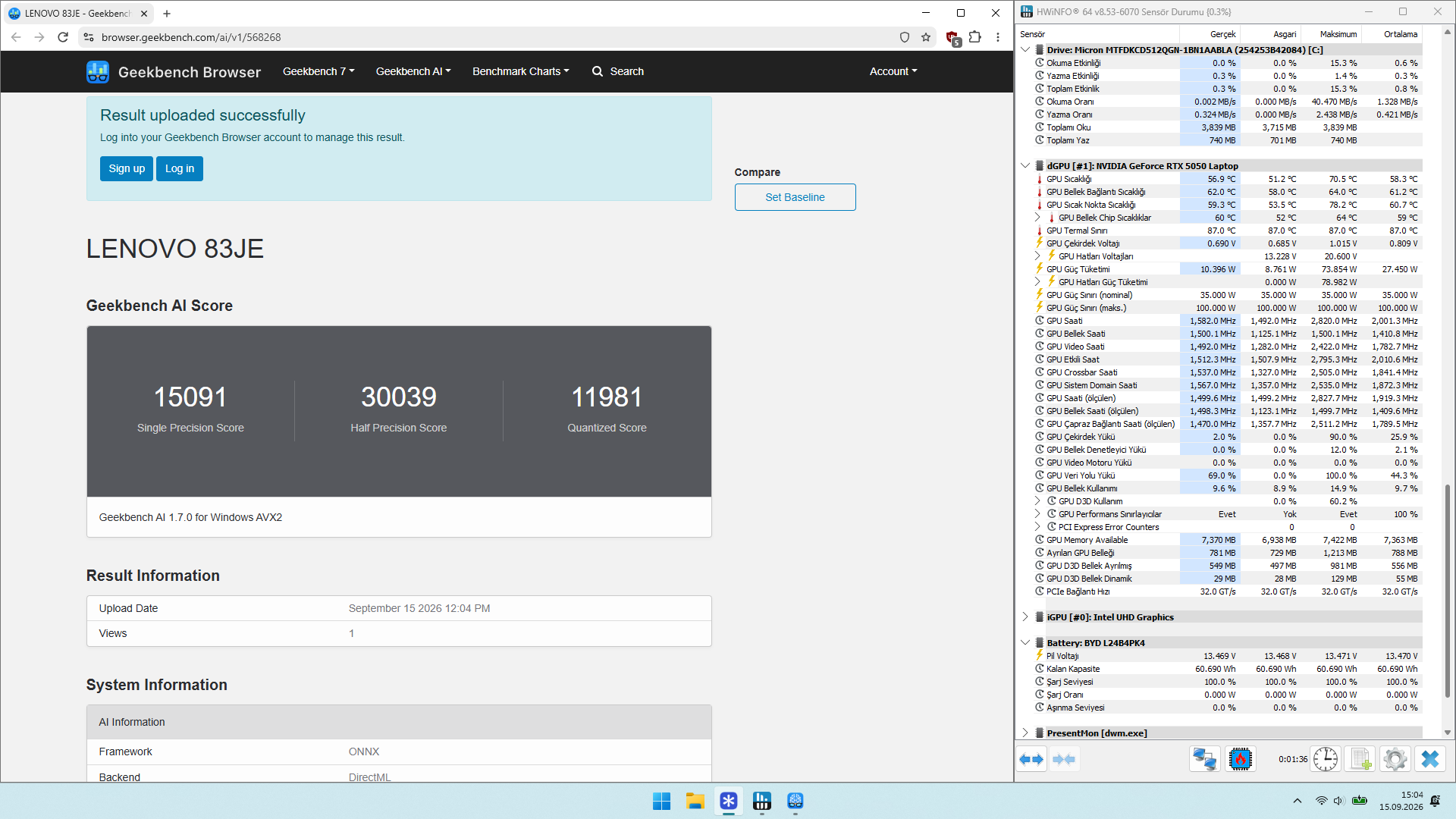Close the LENOVO 83JE browser tab

pyautogui.click(x=144, y=13)
